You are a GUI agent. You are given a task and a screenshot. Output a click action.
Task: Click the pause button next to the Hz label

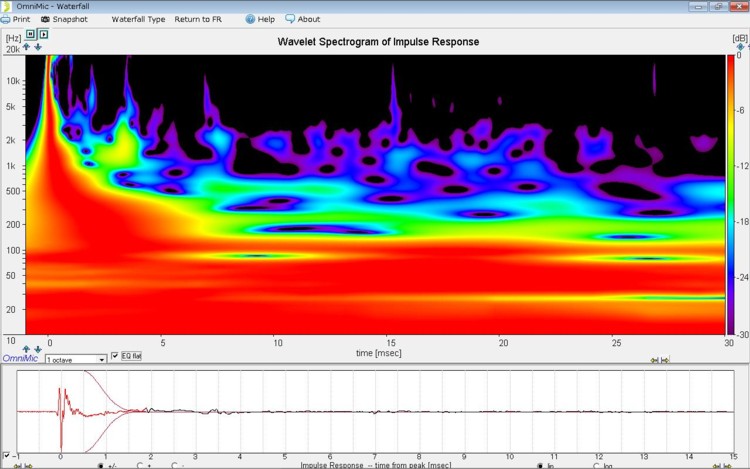[30, 34]
